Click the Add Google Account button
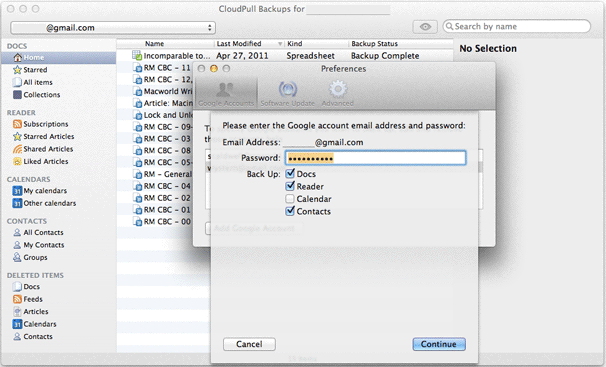The image size is (606, 367). (x=254, y=228)
